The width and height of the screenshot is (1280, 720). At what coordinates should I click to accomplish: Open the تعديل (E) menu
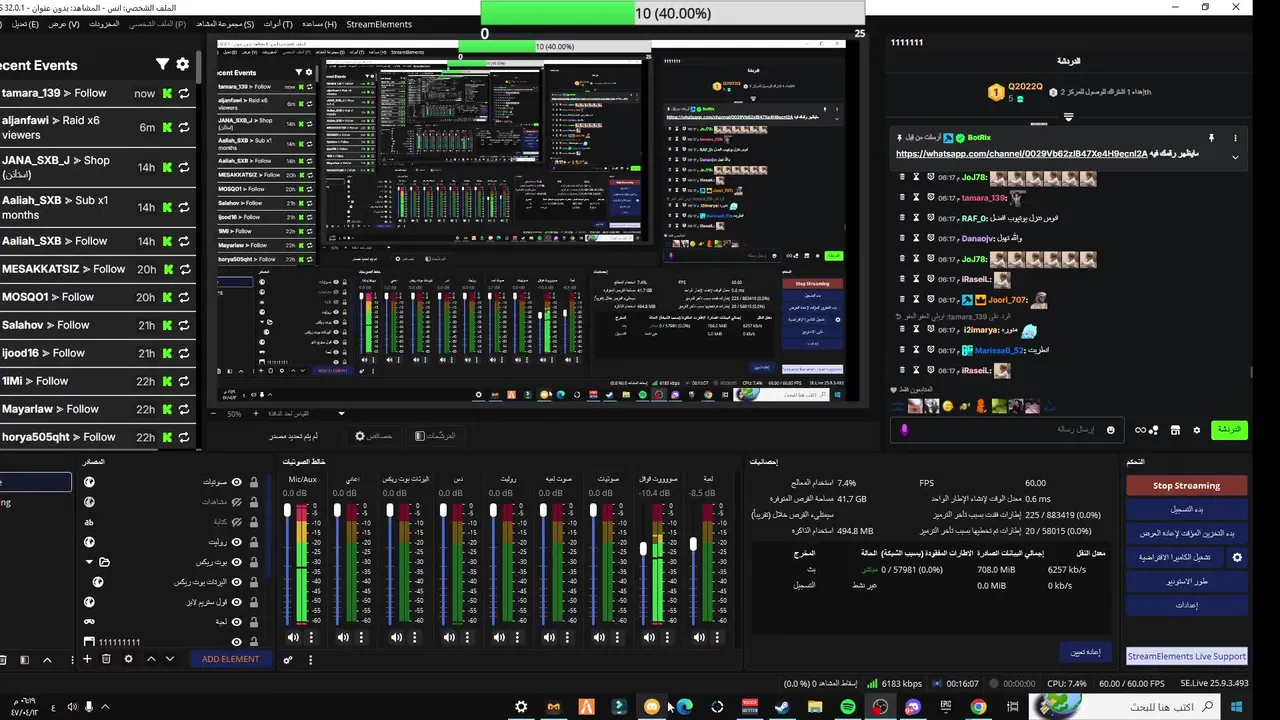[25, 24]
